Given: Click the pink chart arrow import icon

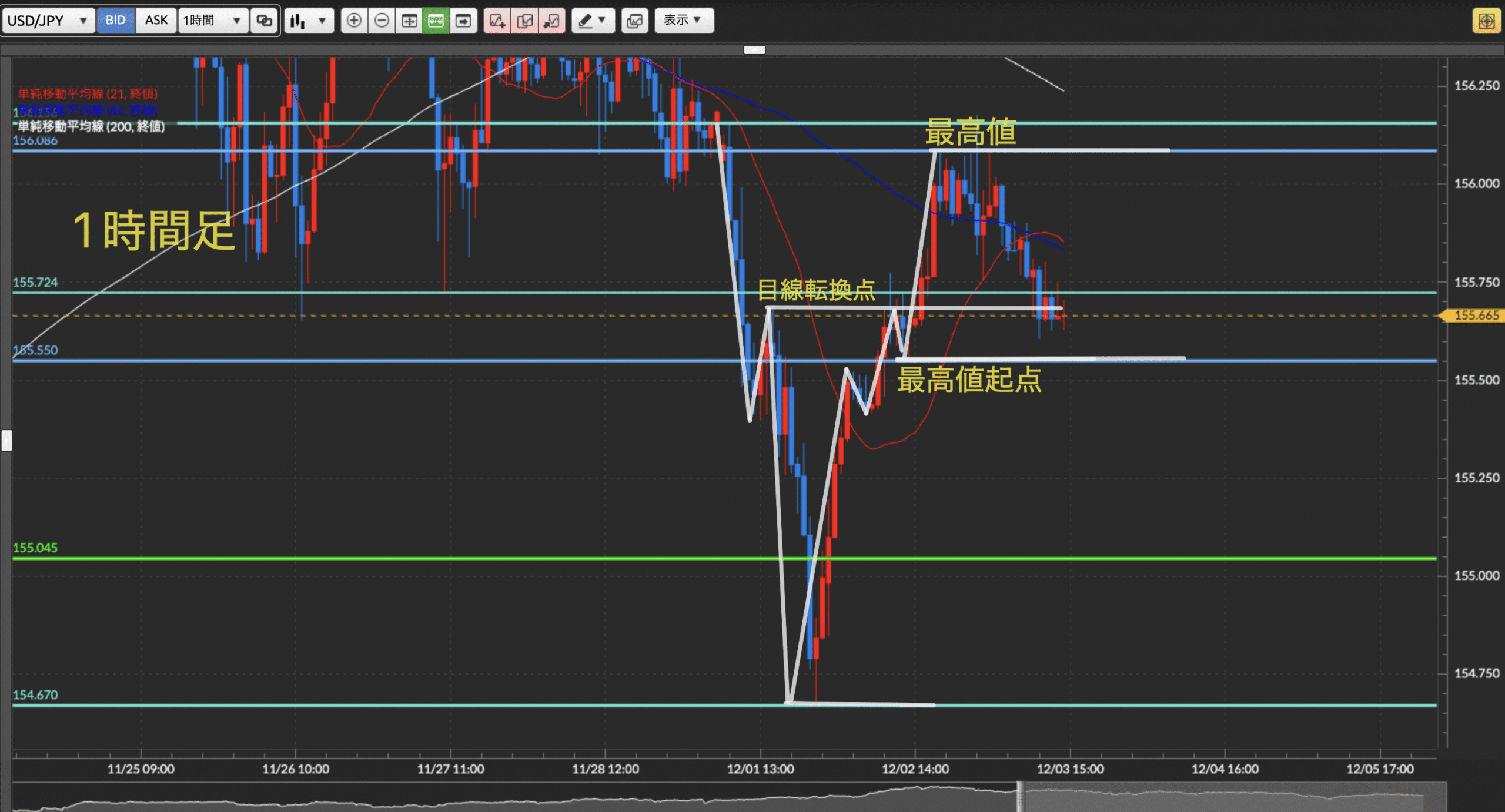Looking at the screenshot, I should [x=551, y=21].
